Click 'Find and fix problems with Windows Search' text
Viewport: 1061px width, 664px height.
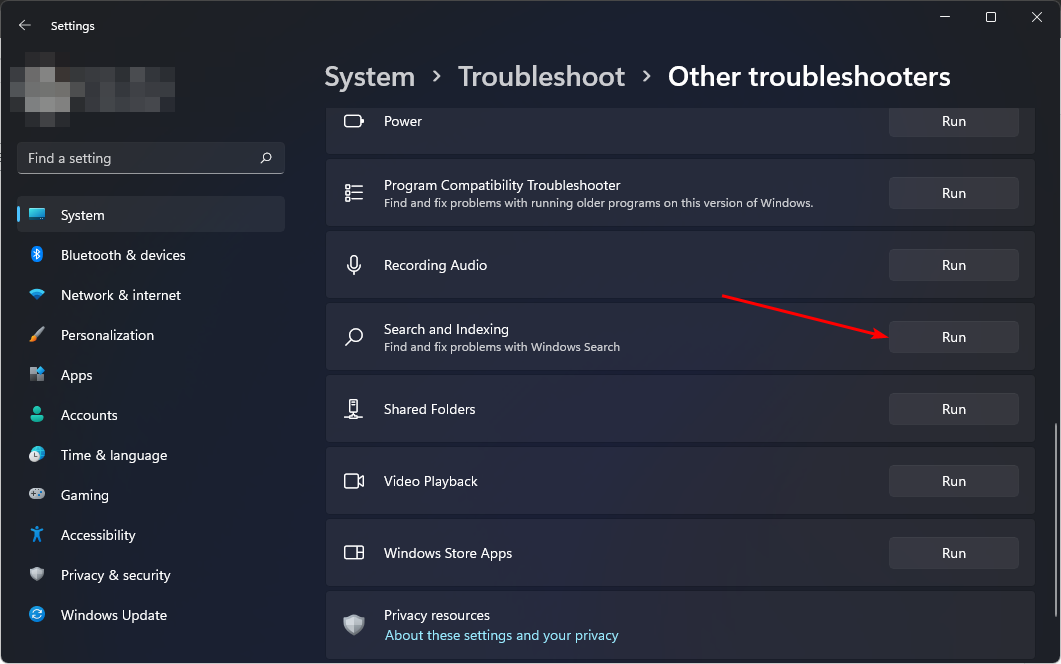point(501,347)
